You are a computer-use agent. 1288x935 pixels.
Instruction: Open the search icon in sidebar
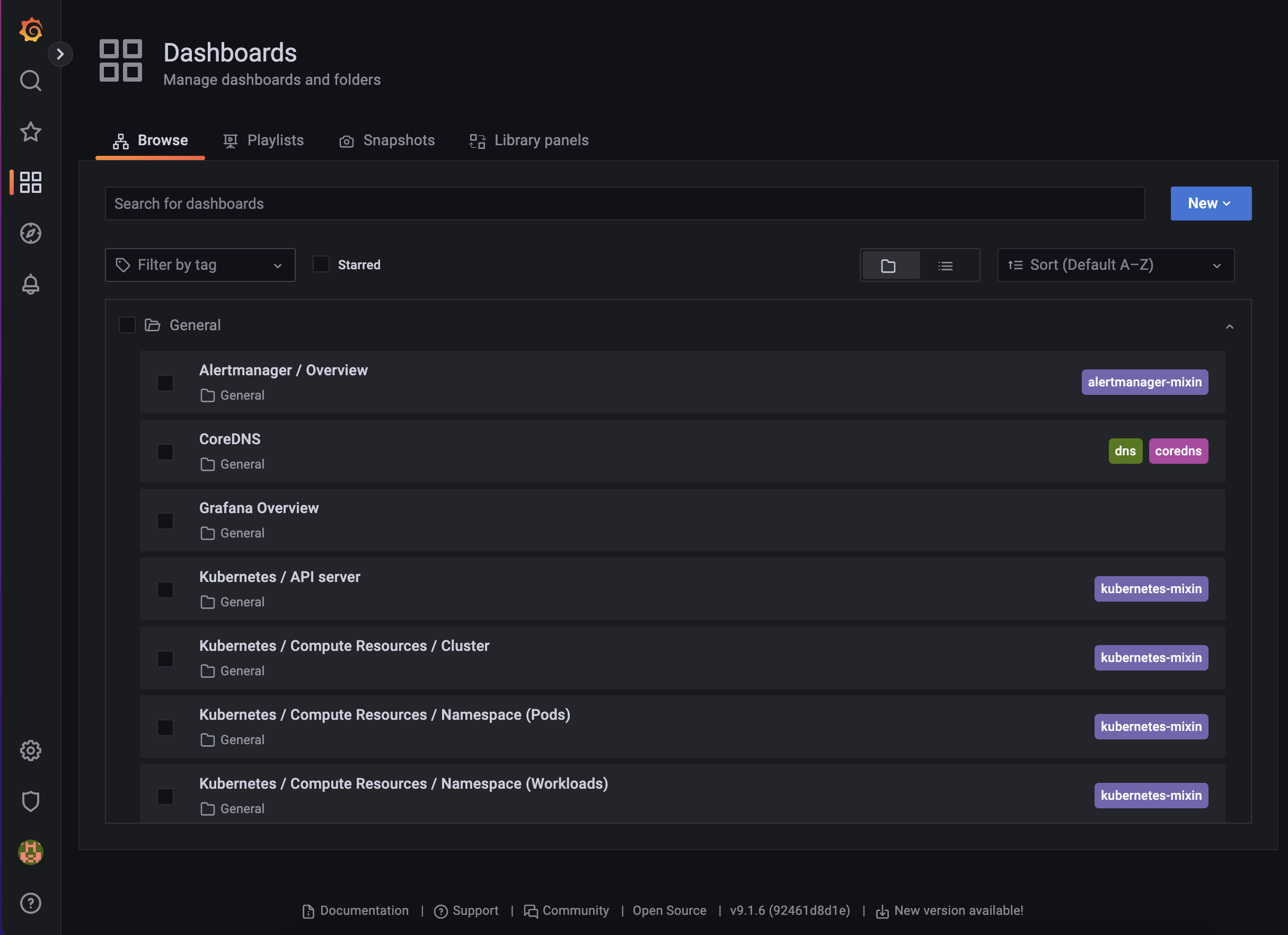click(x=30, y=81)
